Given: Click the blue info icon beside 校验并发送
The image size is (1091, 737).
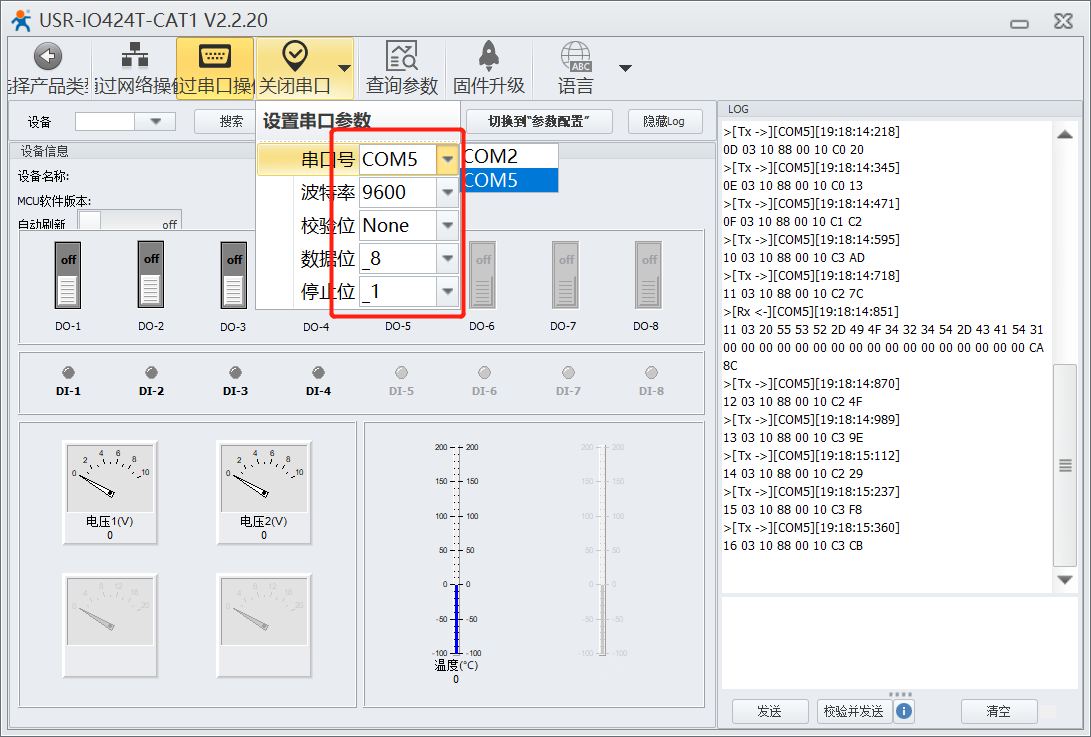Looking at the screenshot, I should click(904, 711).
